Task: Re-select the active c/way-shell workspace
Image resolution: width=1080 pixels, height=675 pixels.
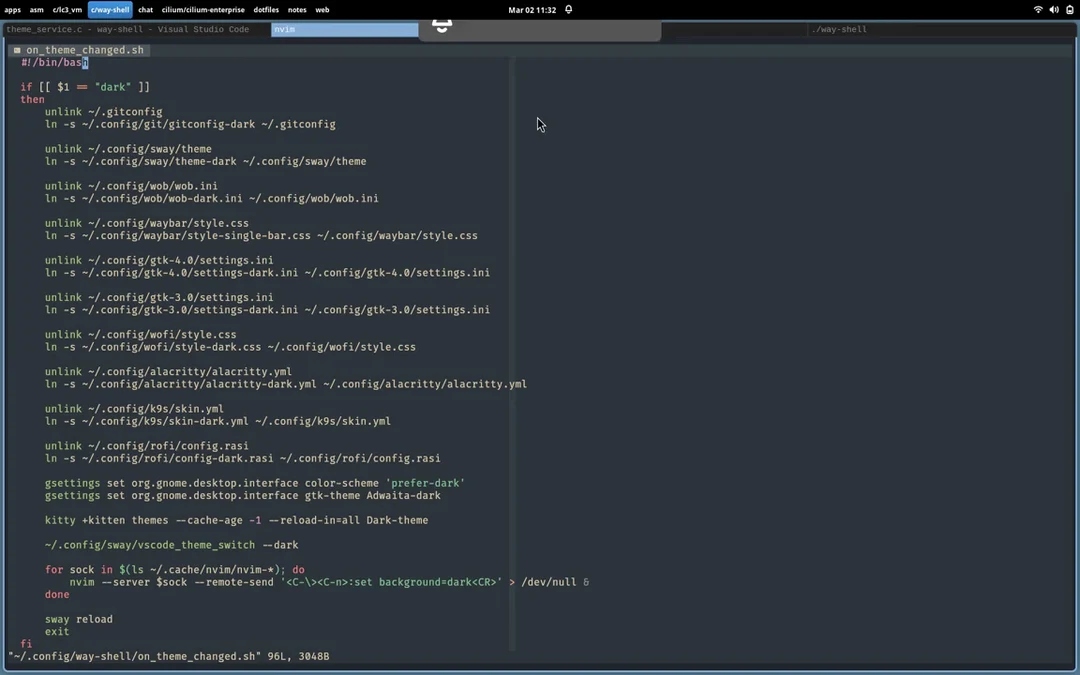Action: (110, 10)
